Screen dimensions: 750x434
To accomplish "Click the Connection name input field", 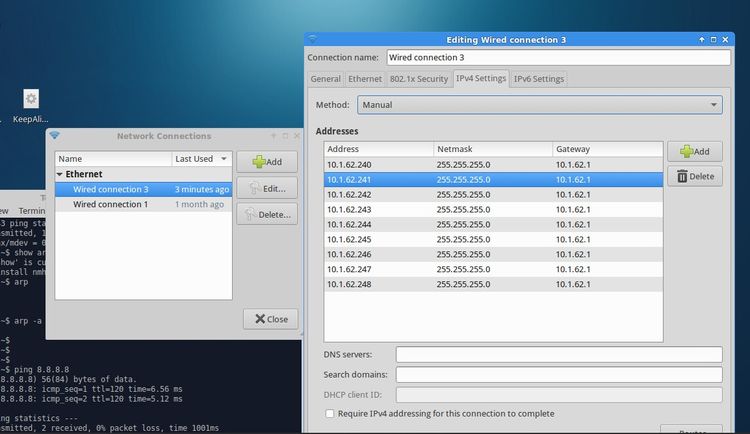I will tap(558, 57).
